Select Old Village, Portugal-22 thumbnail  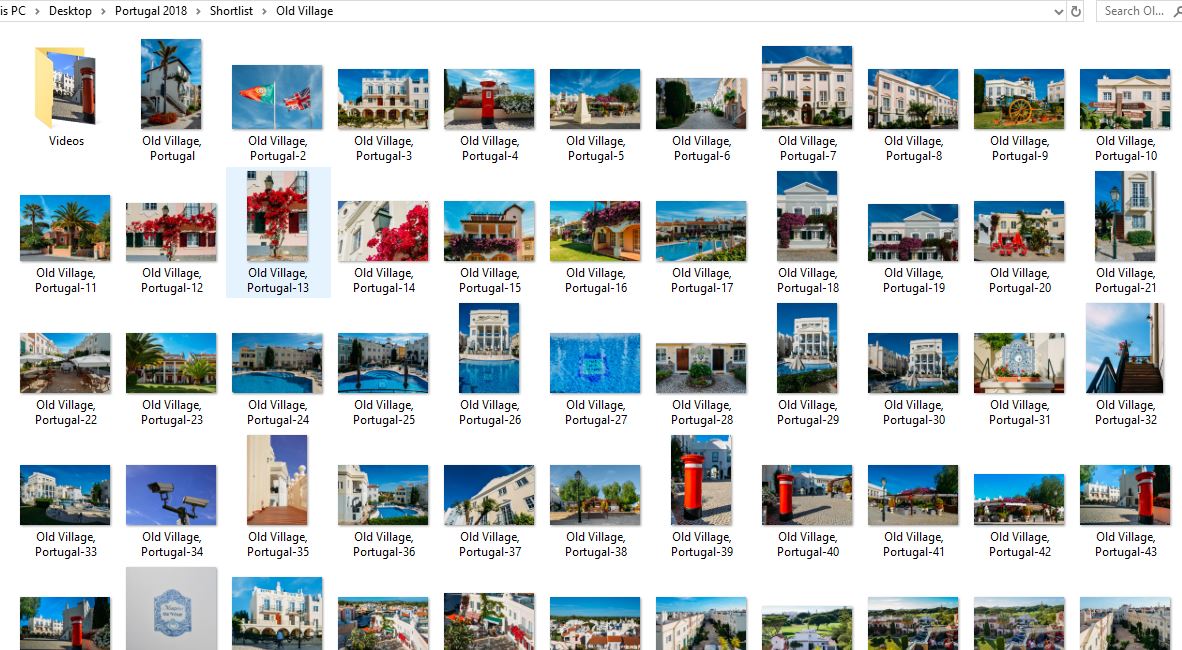point(65,363)
